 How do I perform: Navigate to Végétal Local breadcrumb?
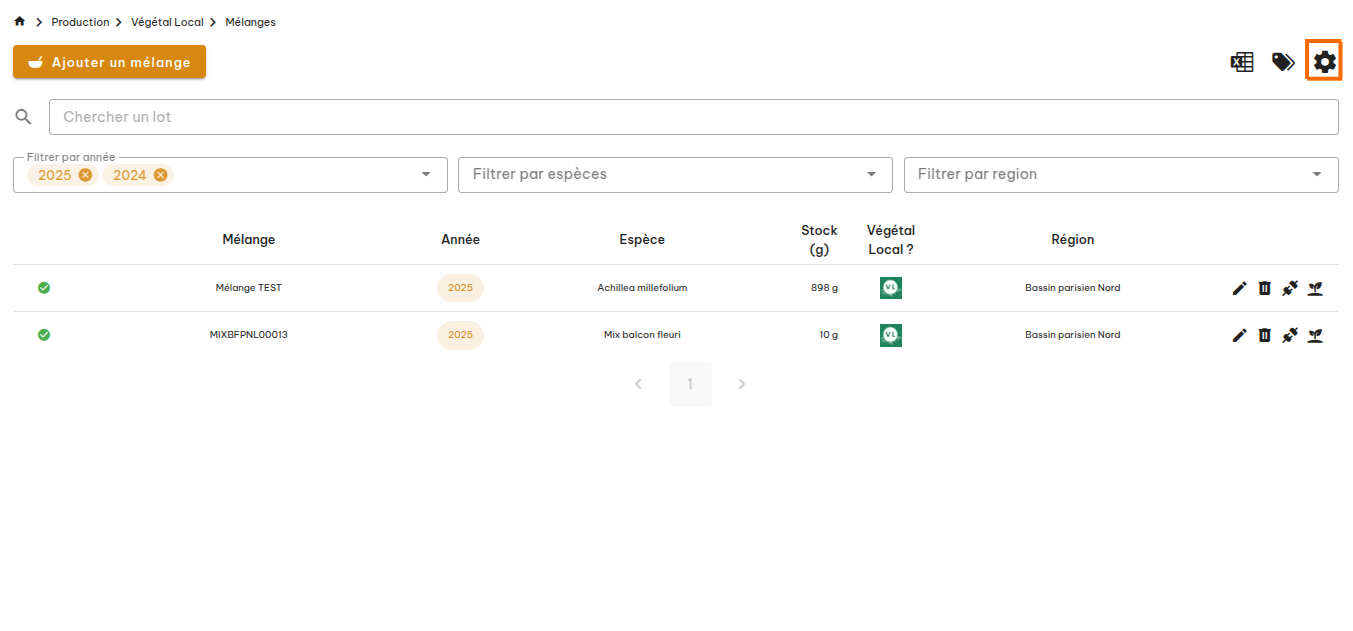click(x=167, y=22)
